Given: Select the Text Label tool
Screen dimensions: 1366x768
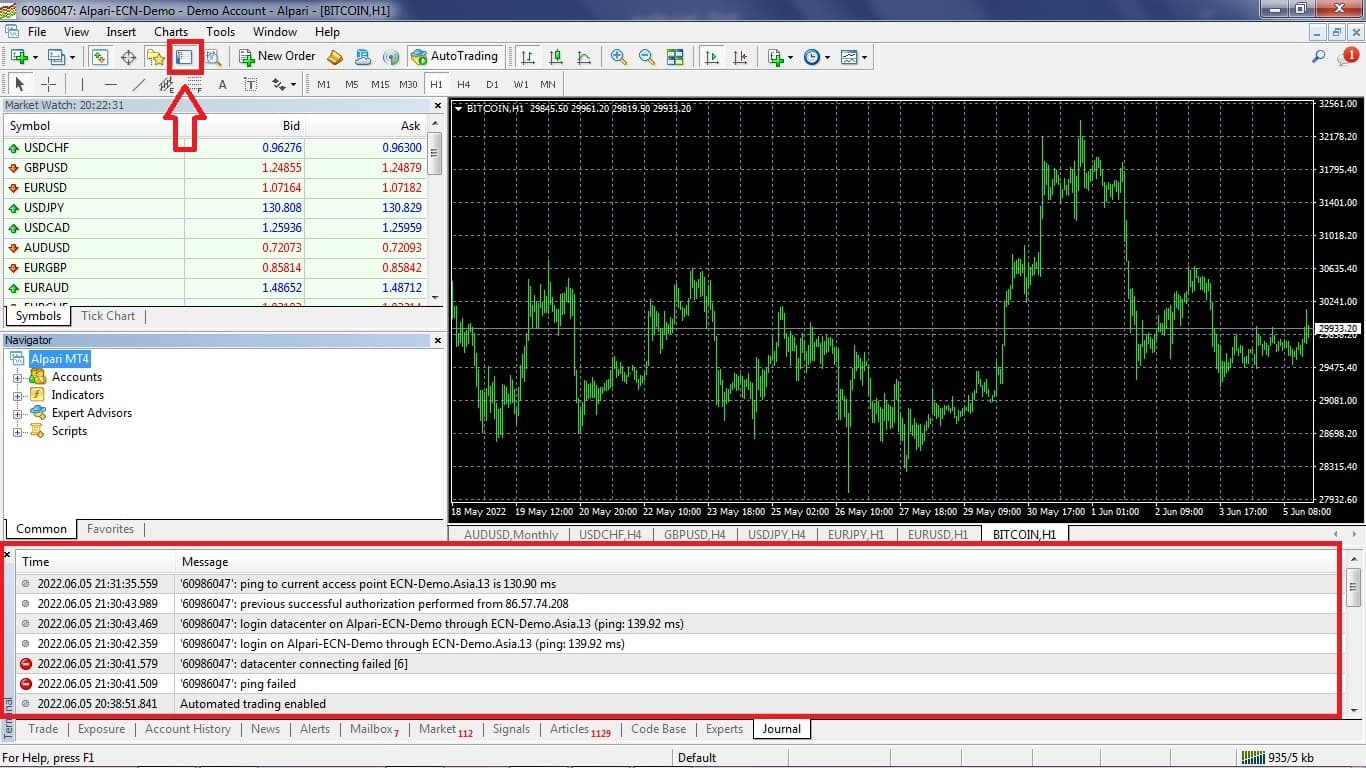Looking at the screenshot, I should click(x=250, y=84).
